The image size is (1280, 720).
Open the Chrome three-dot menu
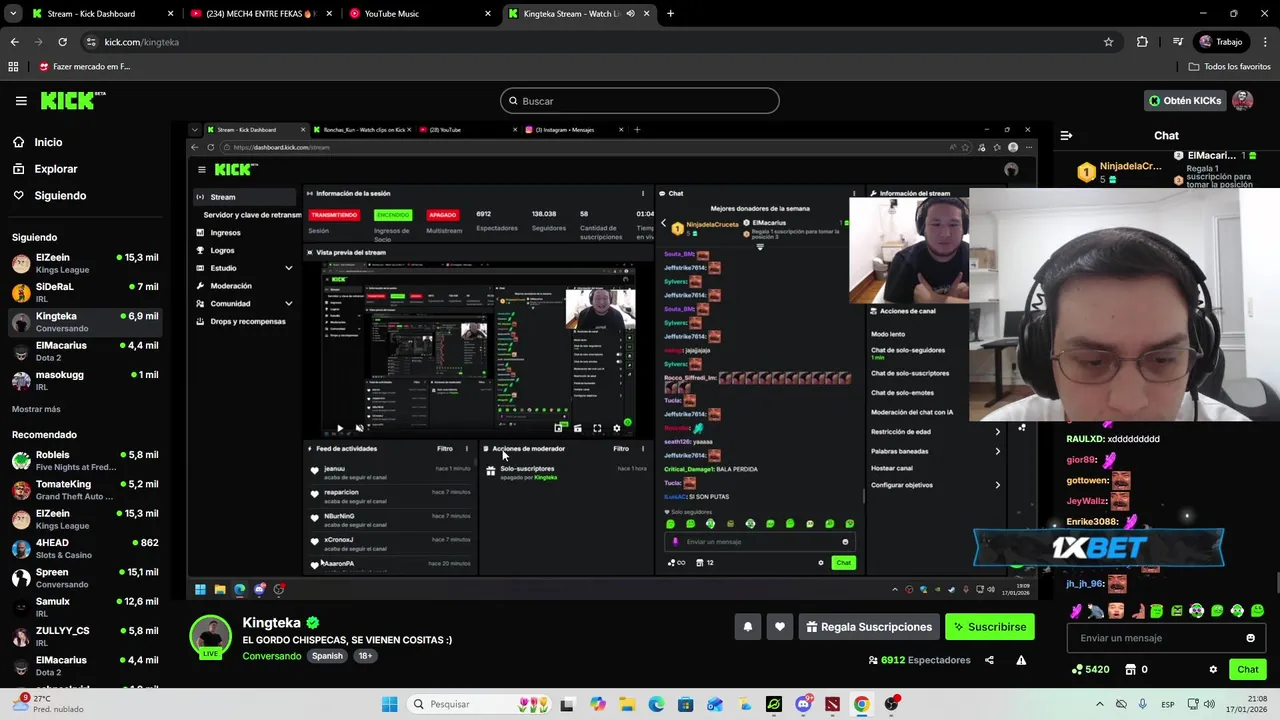point(1266,42)
